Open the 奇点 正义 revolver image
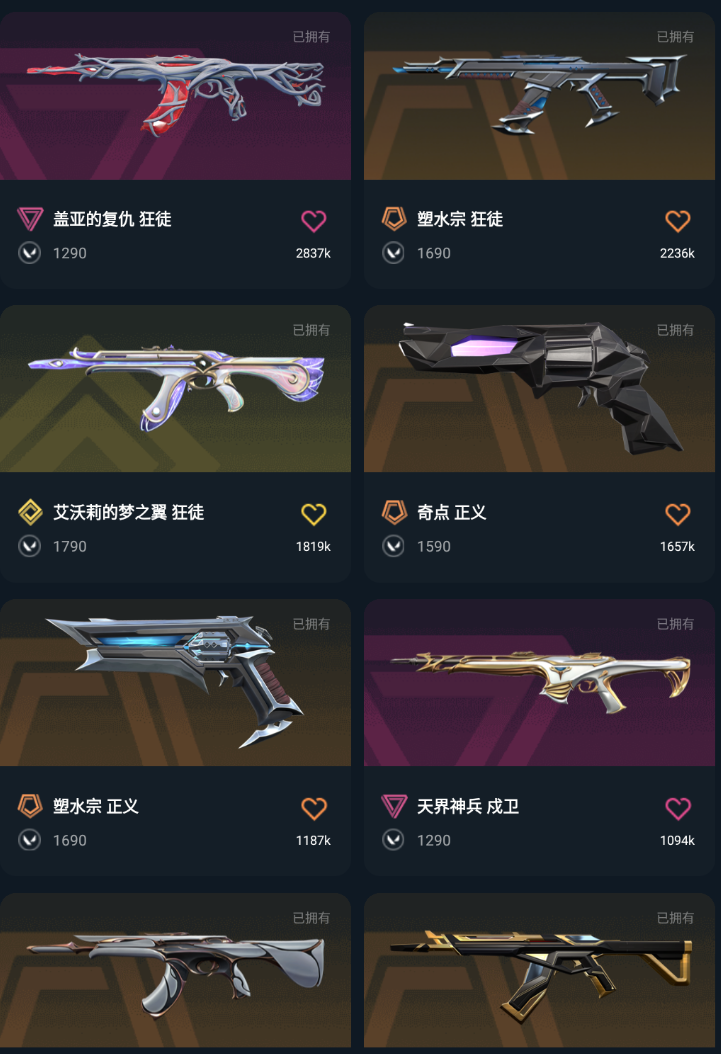 pyautogui.click(x=540, y=389)
